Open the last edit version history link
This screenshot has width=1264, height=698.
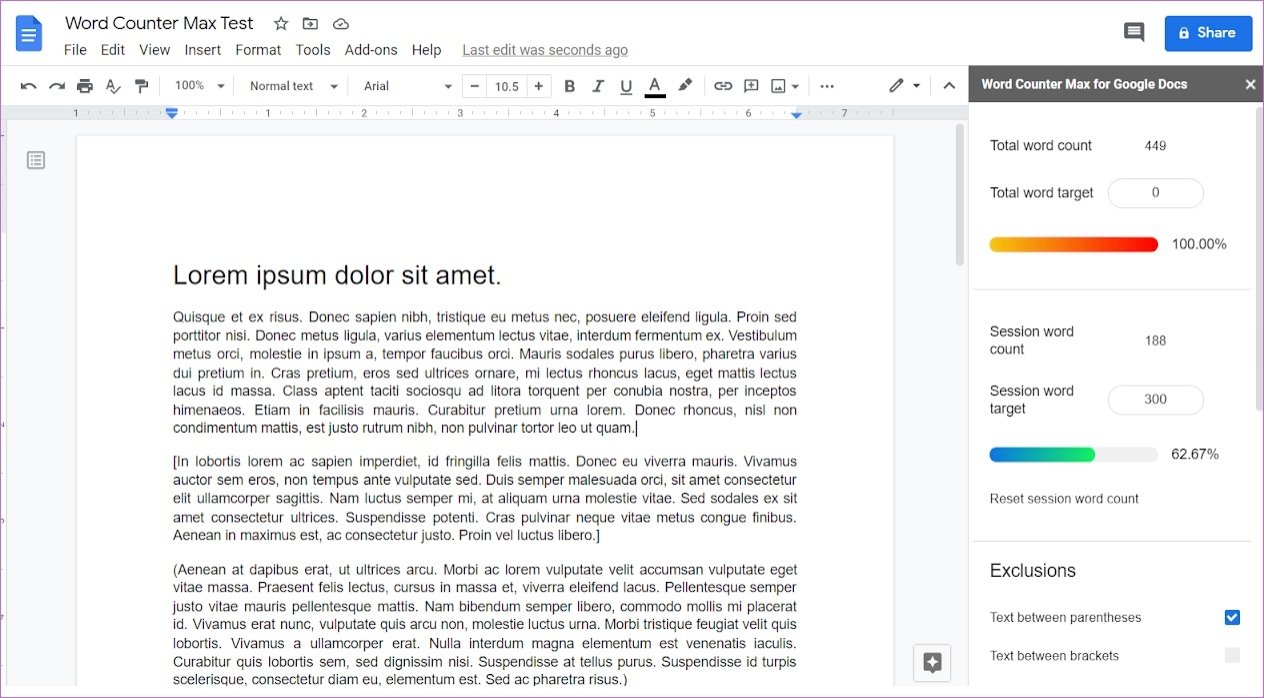[x=545, y=50]
